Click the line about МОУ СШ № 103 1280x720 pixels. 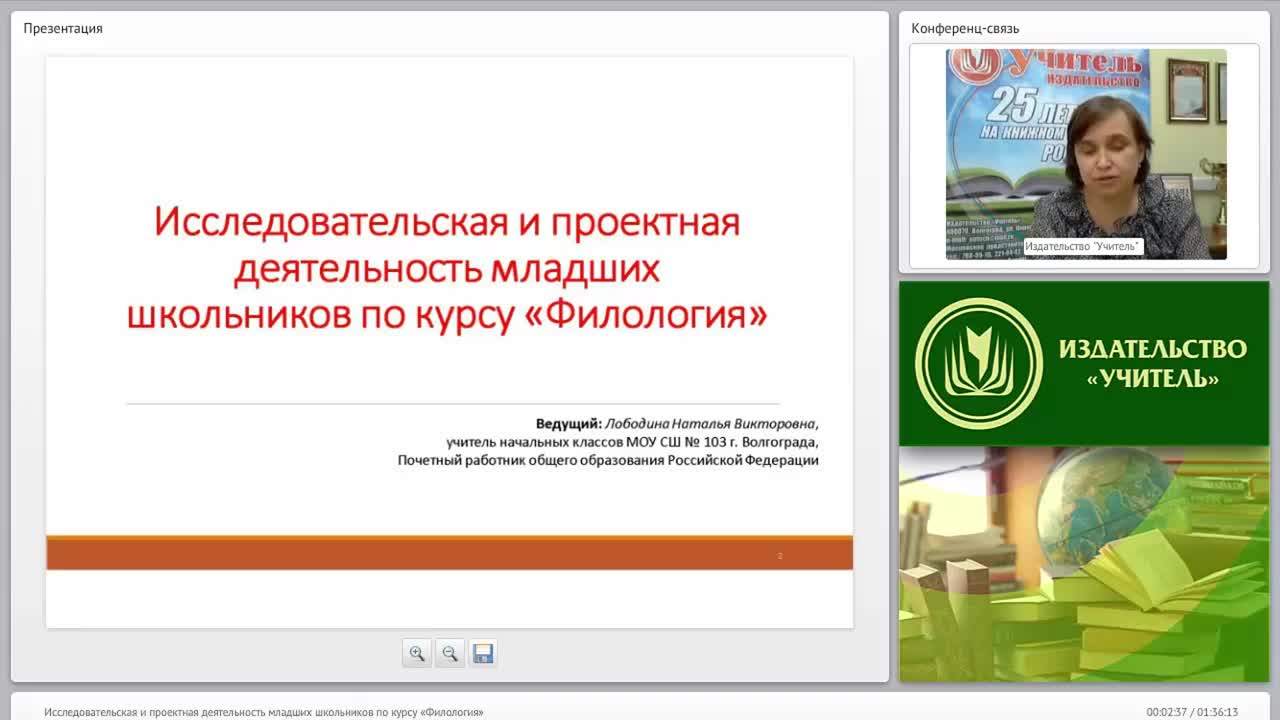click(632, 441)
